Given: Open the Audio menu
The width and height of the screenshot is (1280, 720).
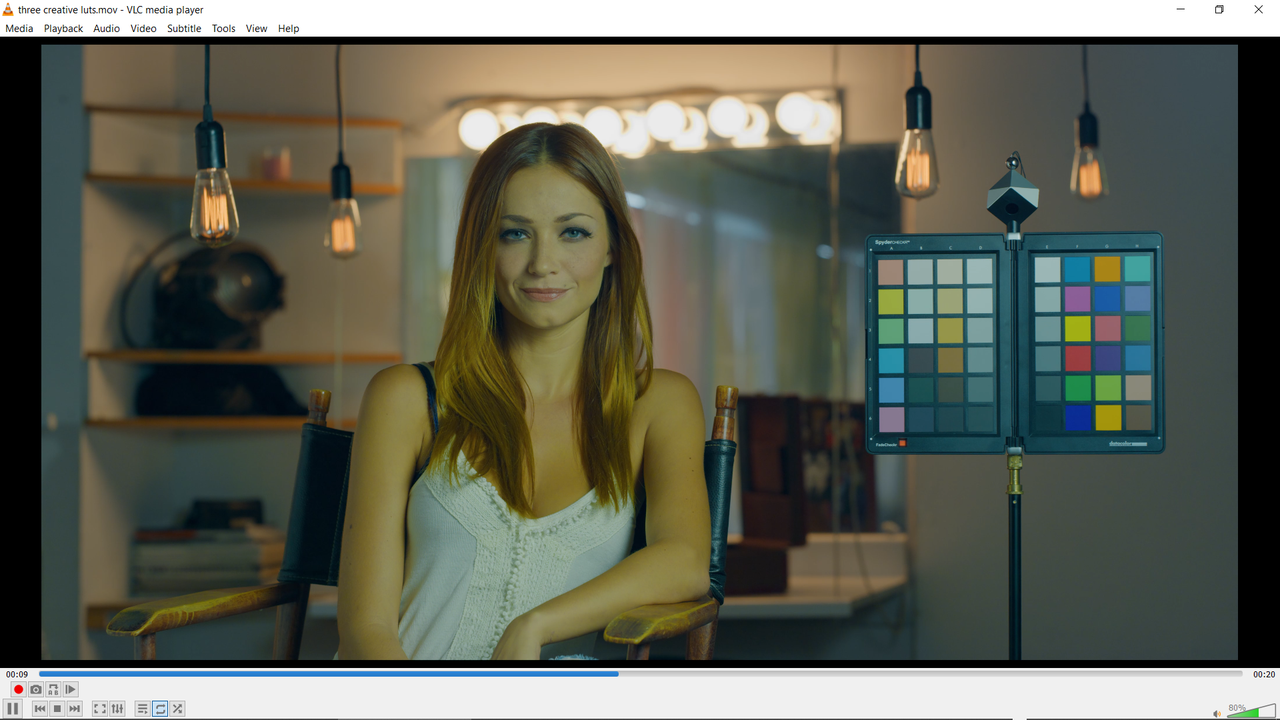Looking at the screenshot, I should tap(107, 28).
